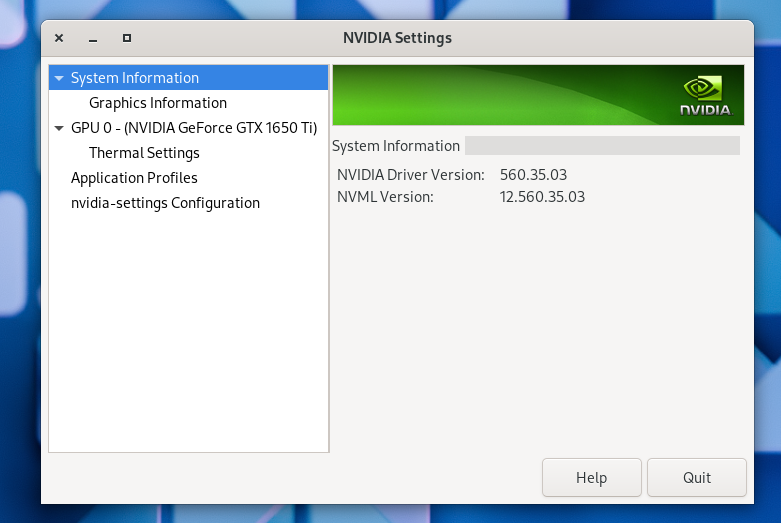Image resolution: width=781 pixels, height=523 pixels.
Task: Click the NVIDIA Settings title bar text
Action: [x=397, y=38]
